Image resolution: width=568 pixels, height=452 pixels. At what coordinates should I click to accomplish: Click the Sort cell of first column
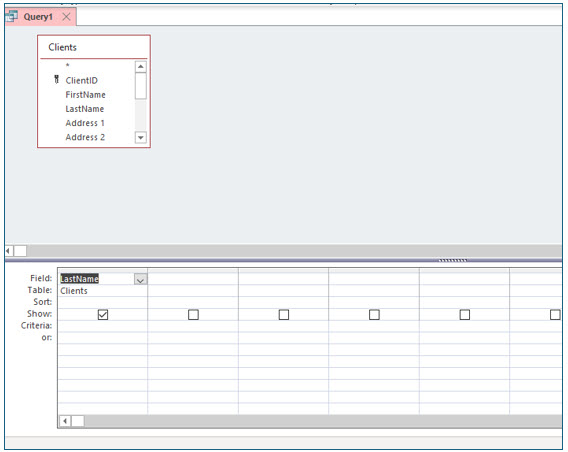coord(103,302)
